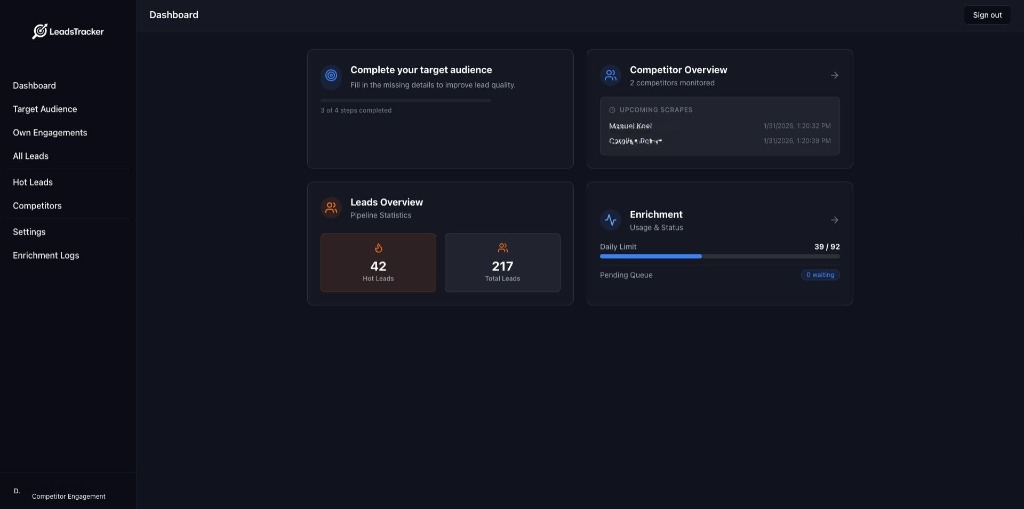Click the 217 Total Leads card
This screenshot has height=509, width=1024.
point(502,263)
